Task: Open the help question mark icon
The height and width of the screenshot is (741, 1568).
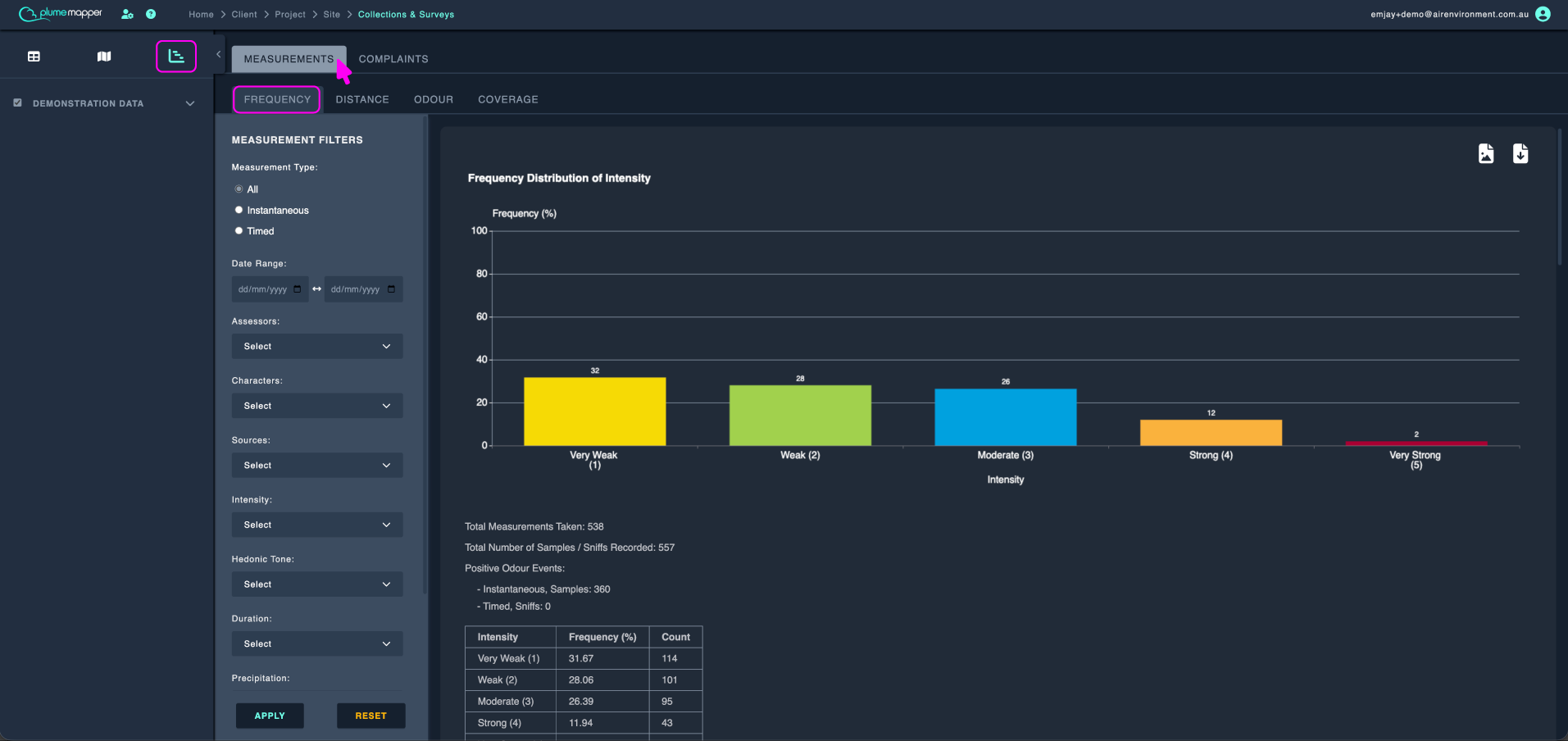Action: coord(151,14)
